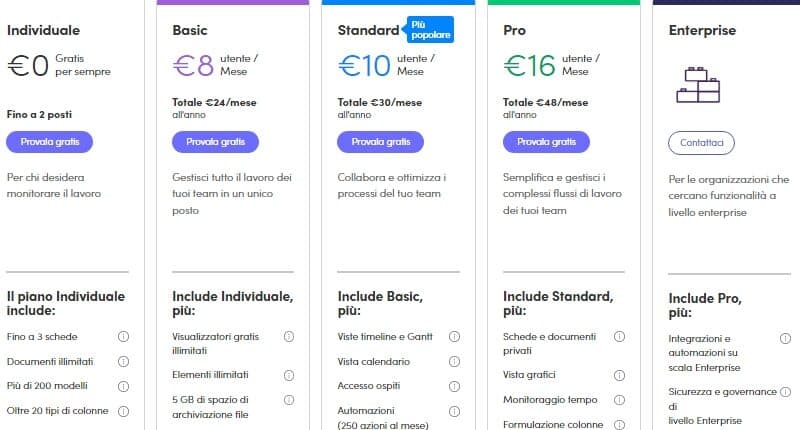Click info icon beside Monitoraggio tempo
The image size is (800, 430).
tap(620, 399)
